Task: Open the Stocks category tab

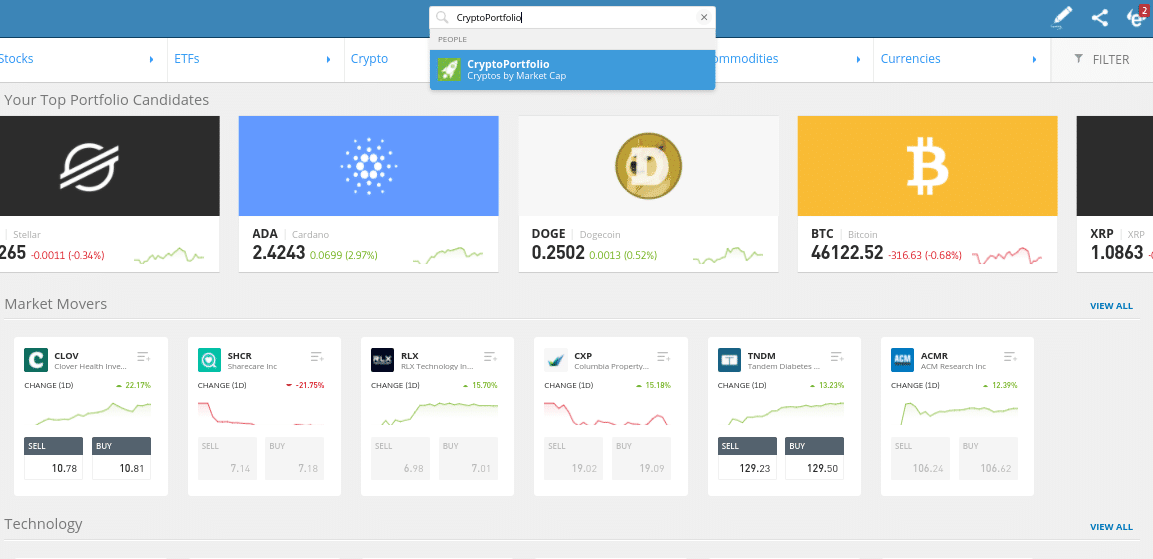Action: pyautogui.click(x=16, y=59)
